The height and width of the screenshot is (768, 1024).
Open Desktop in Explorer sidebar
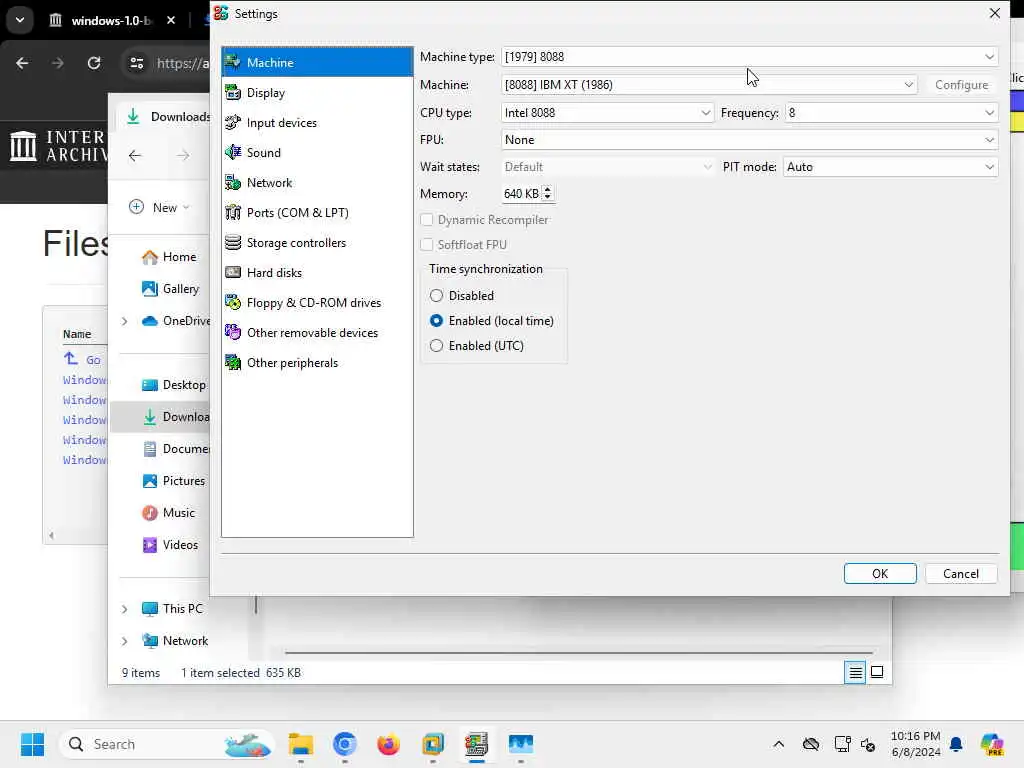point(173,385)
